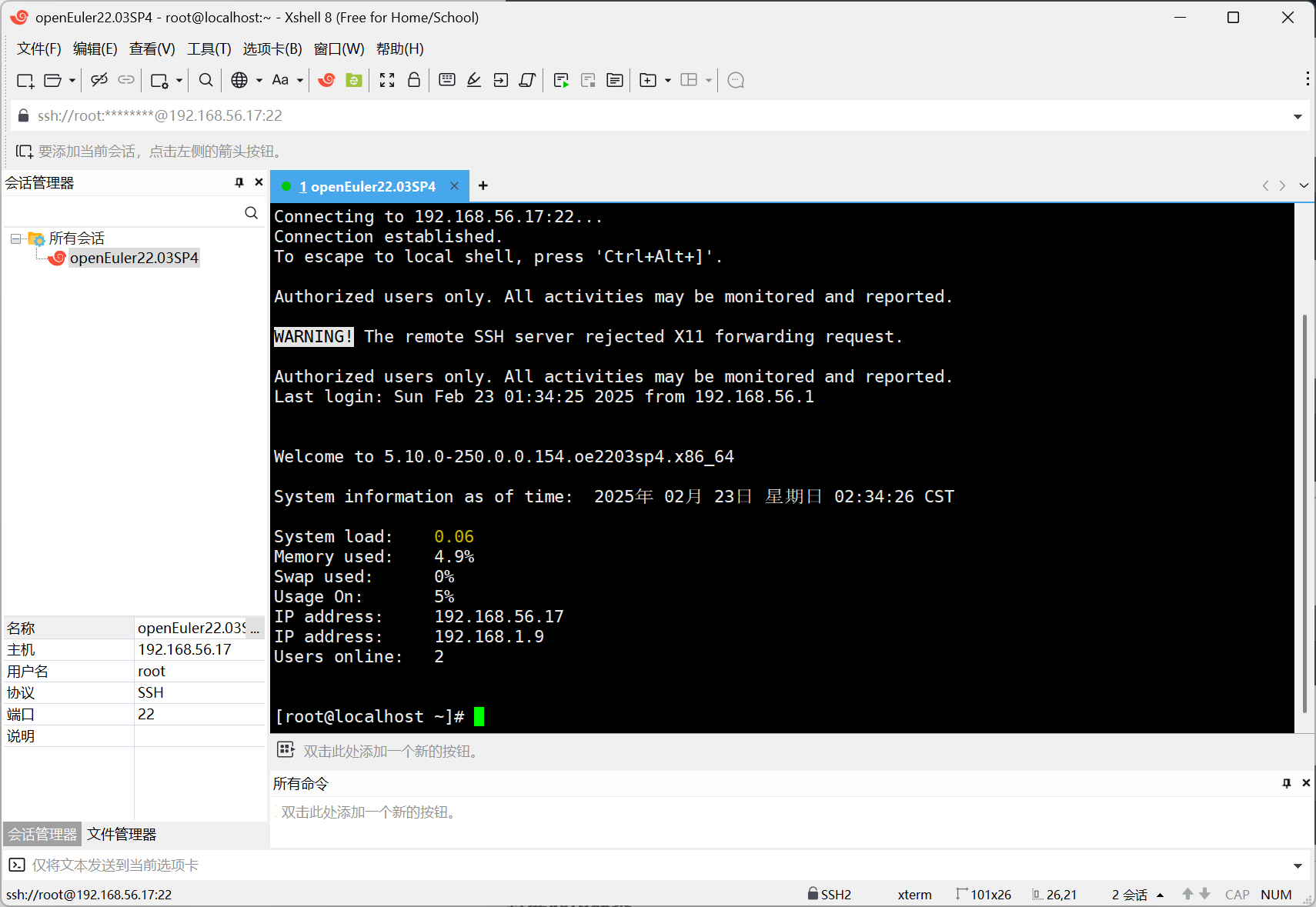Pin the Session Manager panel
Image resolution: width=1316 pixels, height=907 pixels.
pos(239,182)
